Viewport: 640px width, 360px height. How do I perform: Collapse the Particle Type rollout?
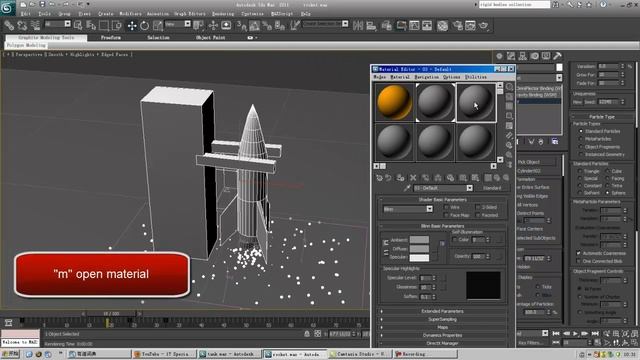pyautogui.click(x=602, y=117)
